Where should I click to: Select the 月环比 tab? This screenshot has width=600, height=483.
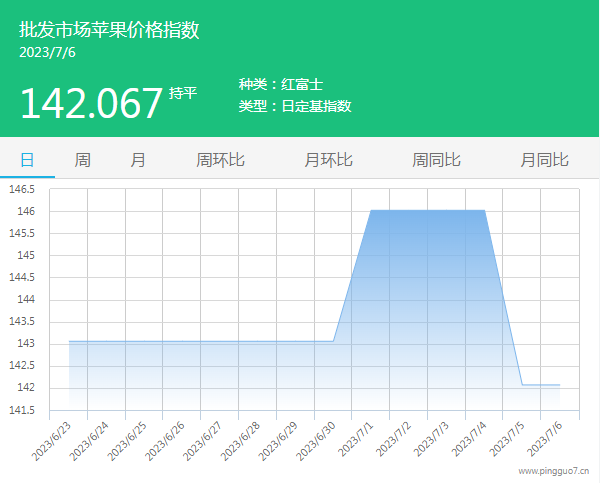pyautogui.click(x=328, y=160)
